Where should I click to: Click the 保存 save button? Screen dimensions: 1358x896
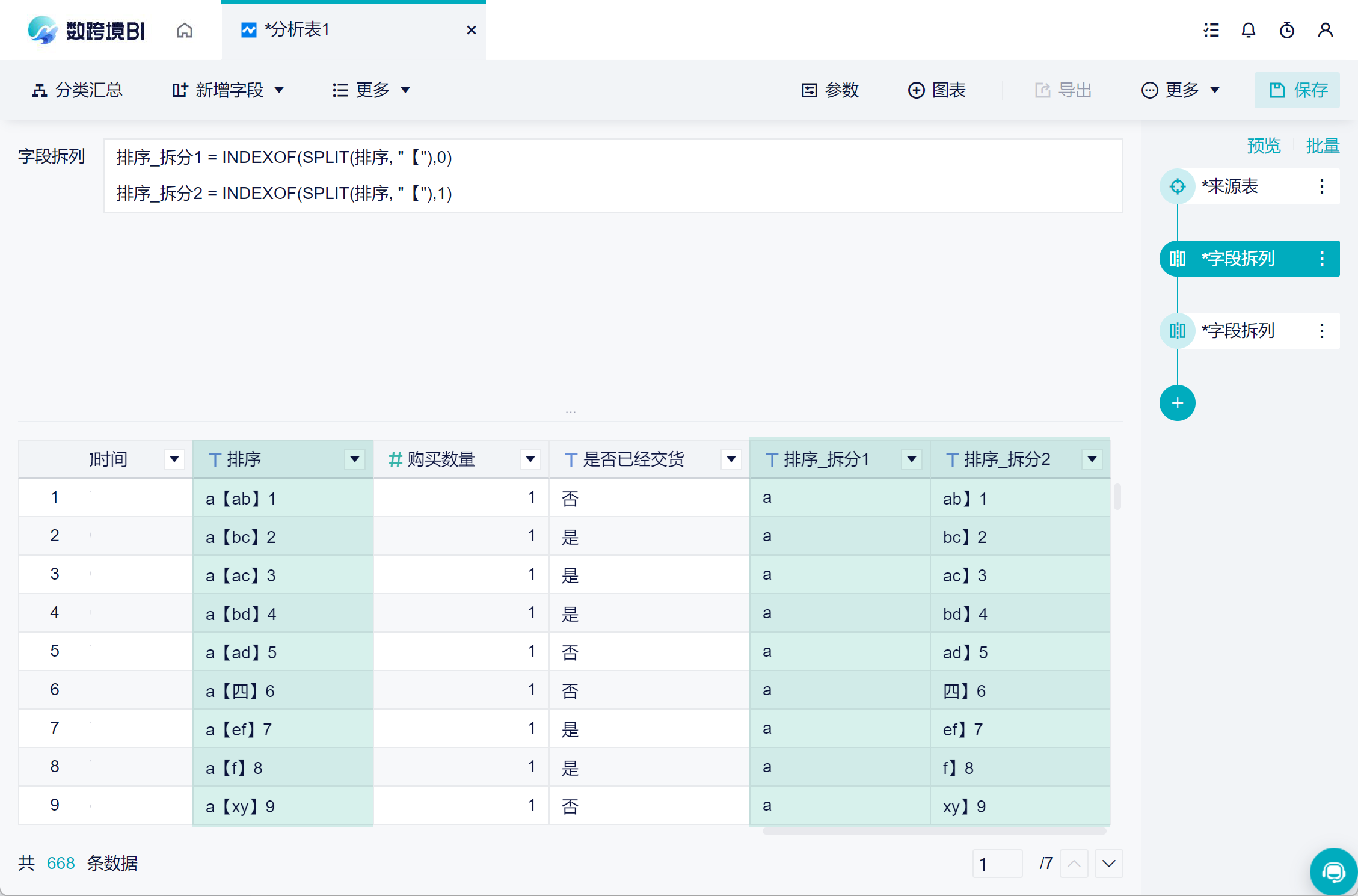tap(1297, 90)
